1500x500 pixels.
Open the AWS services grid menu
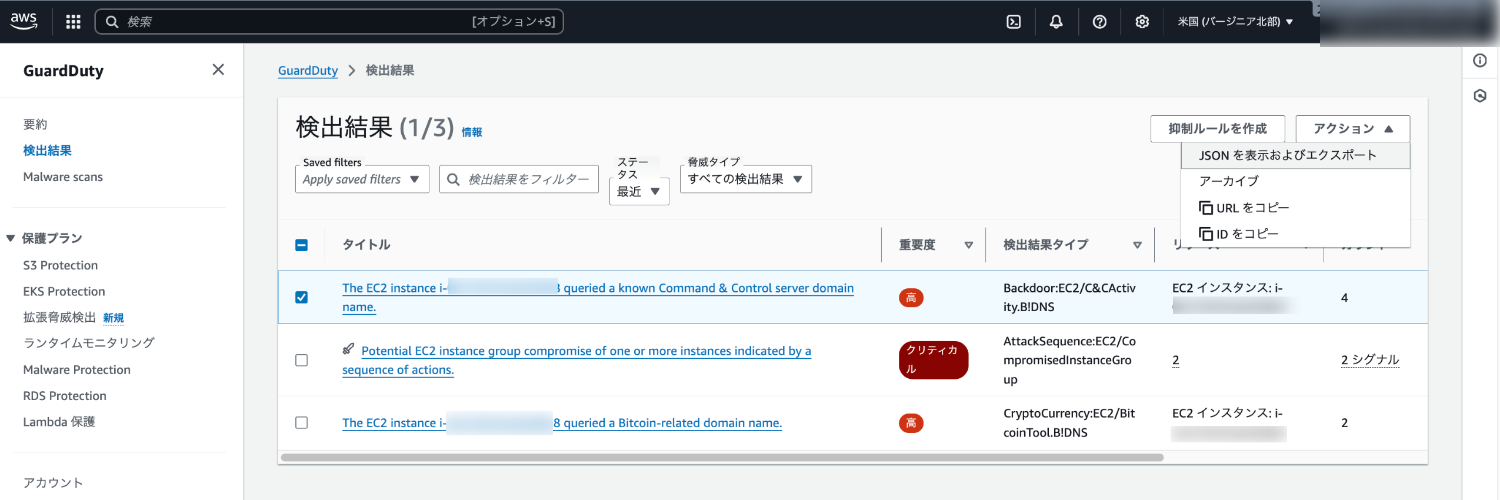pyautogui.click(x=73, y=22)
